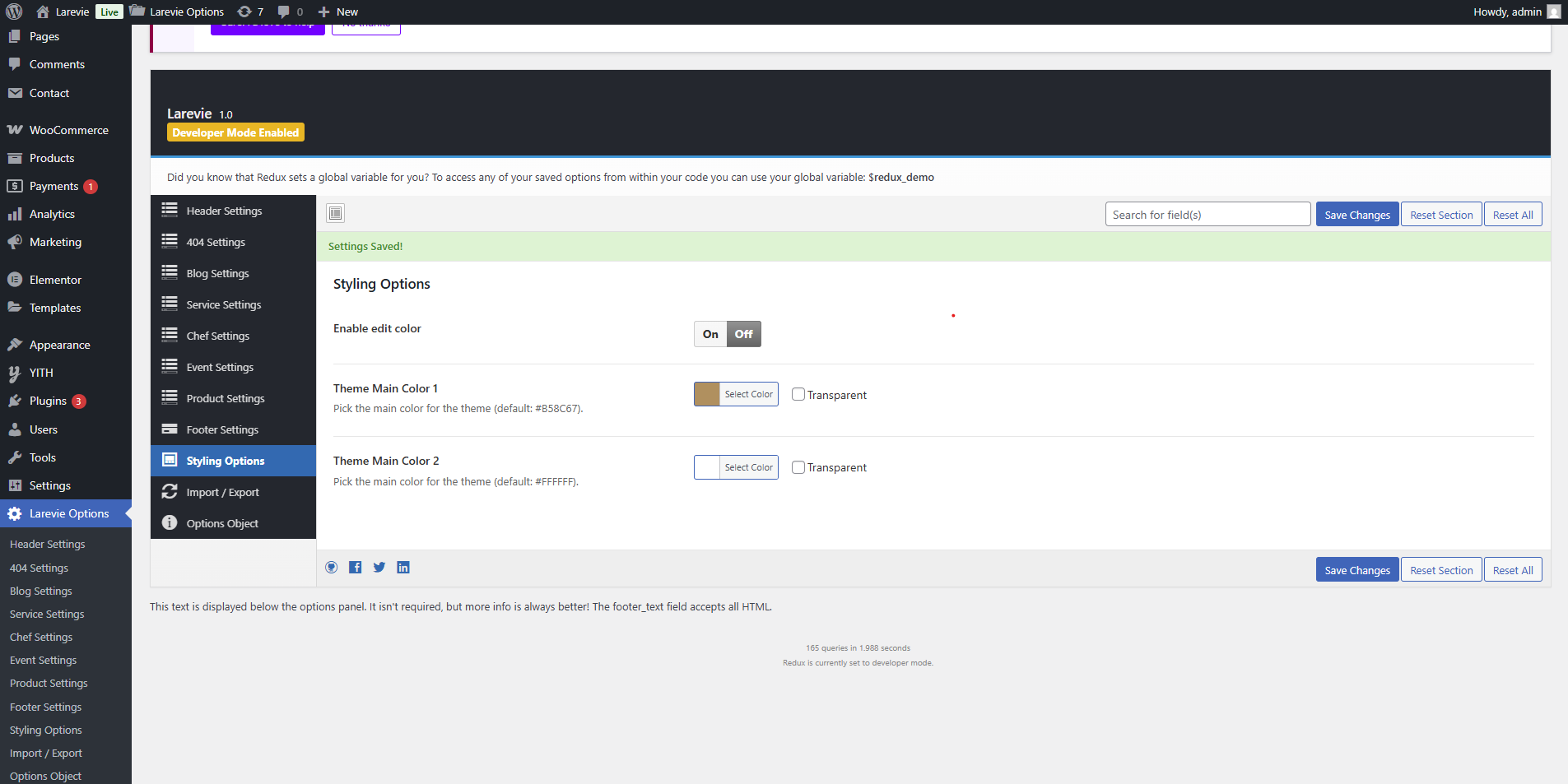The width and height of the screenshot is (1568, 784).
Task: Switch Enable edit color to On
Action: tap(710, 334)
